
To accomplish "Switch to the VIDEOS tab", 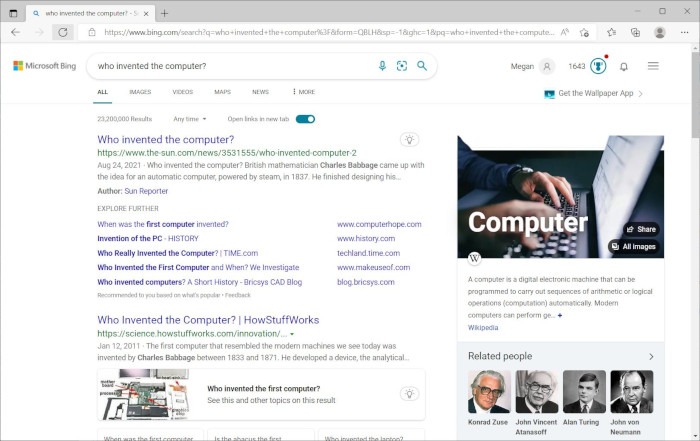I will click(x=183, y=92).
